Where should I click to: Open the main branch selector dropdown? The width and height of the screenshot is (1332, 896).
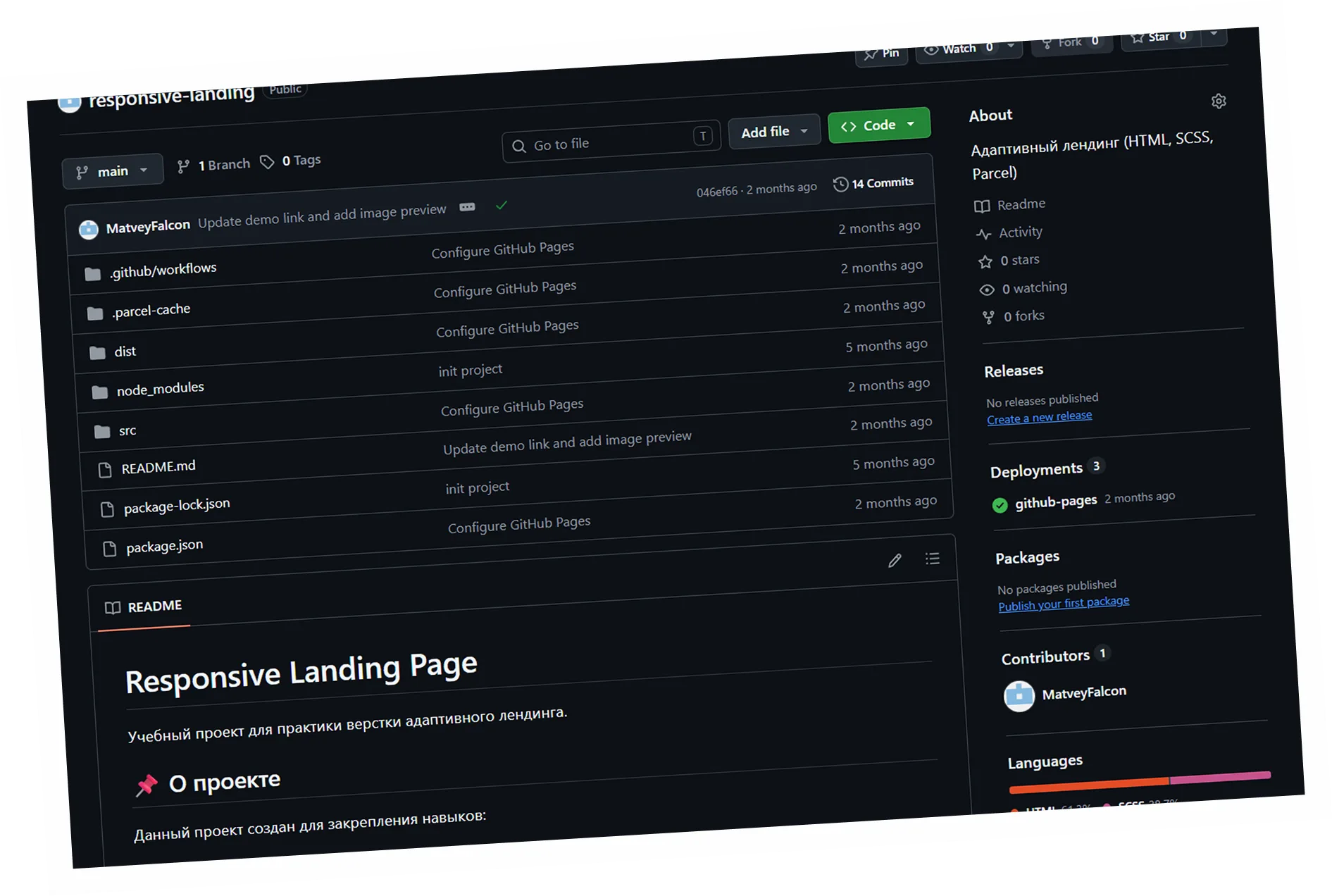pyautogui.click(x=113, y=171)
